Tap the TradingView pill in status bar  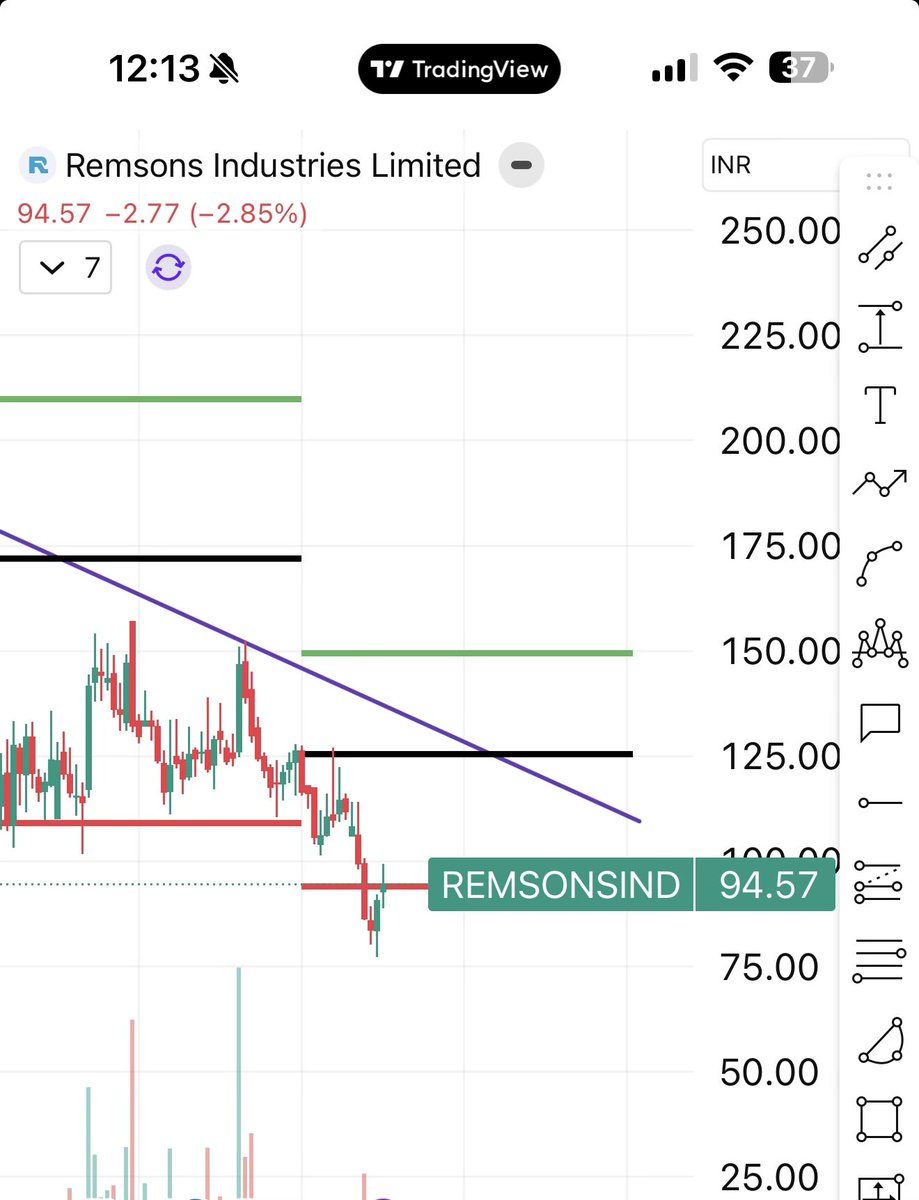click(x=459, y=69)
